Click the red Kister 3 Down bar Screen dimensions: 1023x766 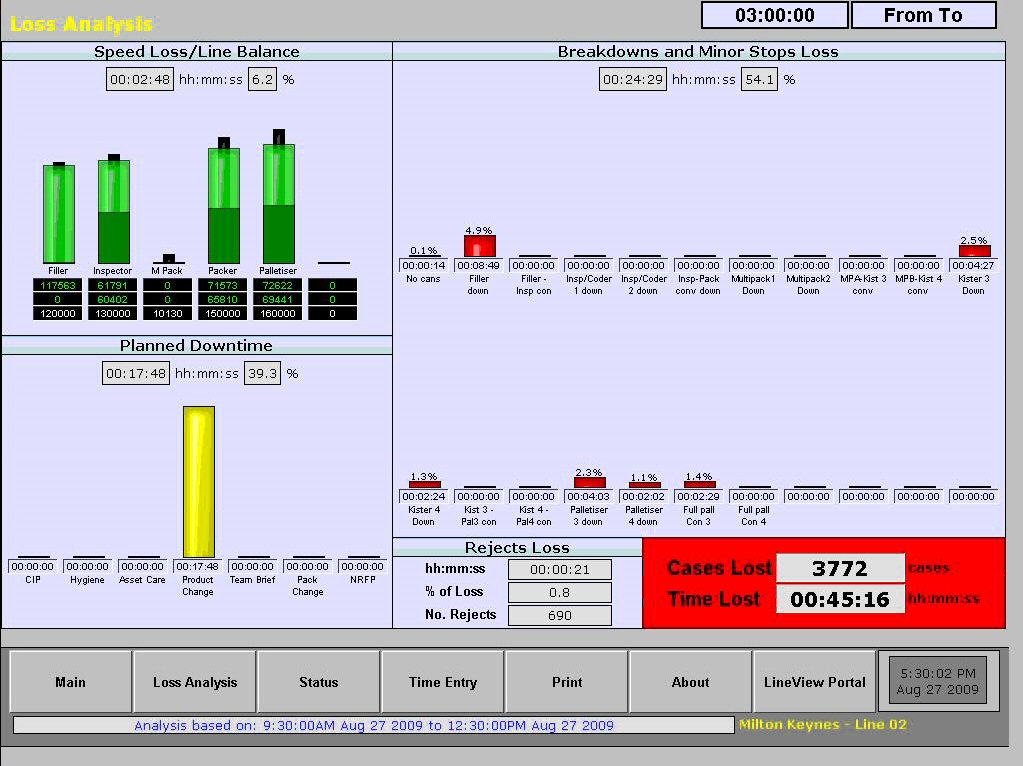coord(974,251)
